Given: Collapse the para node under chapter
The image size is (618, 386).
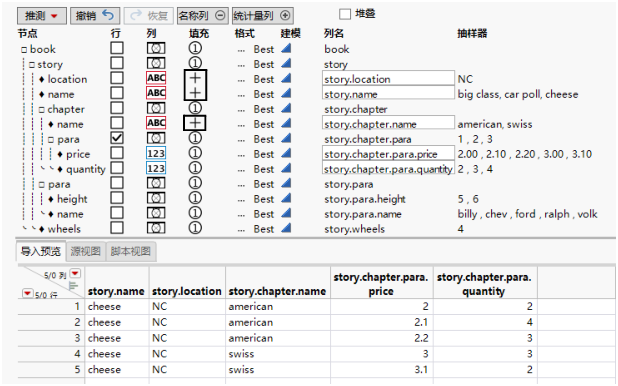Looking at the screenshot, I should (x=51, y=140).
